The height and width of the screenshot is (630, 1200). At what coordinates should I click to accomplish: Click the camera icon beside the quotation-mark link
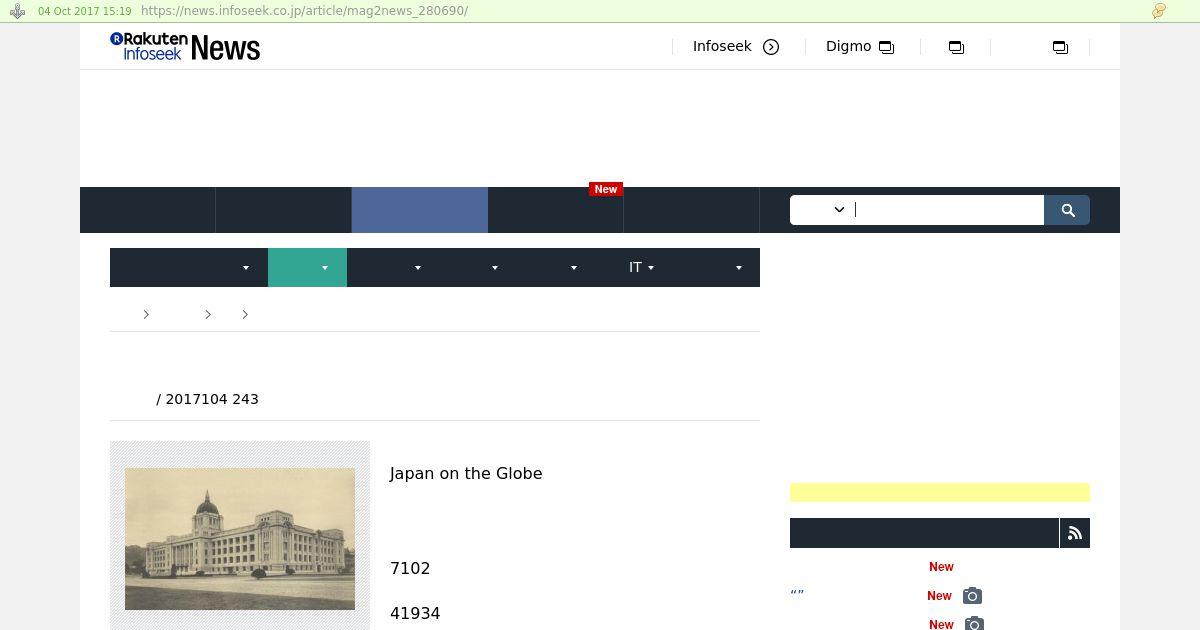click(x=972, y=596)
